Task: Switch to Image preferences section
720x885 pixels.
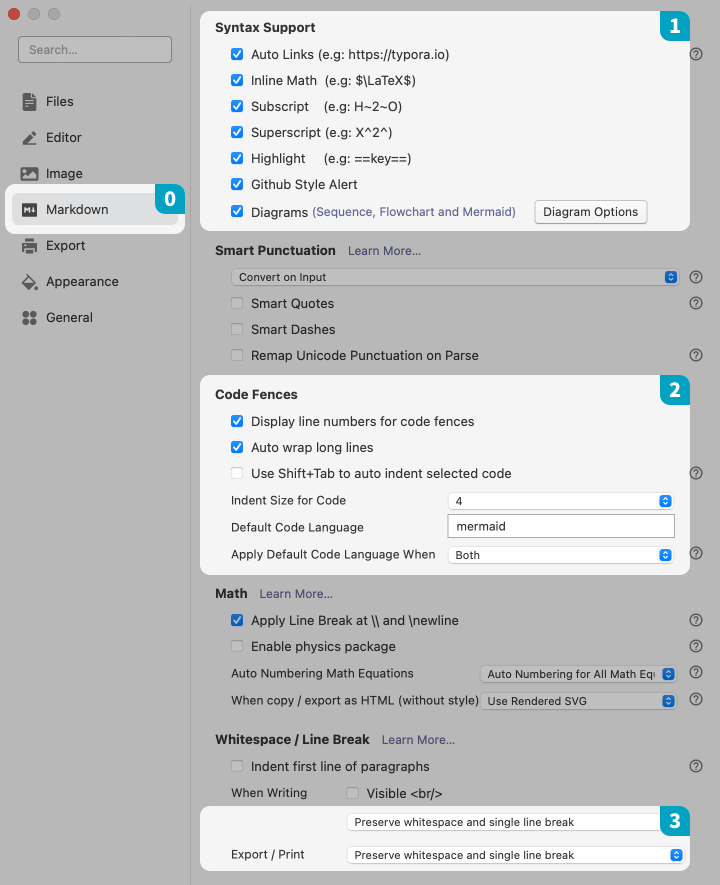Action: coord(95,174)
